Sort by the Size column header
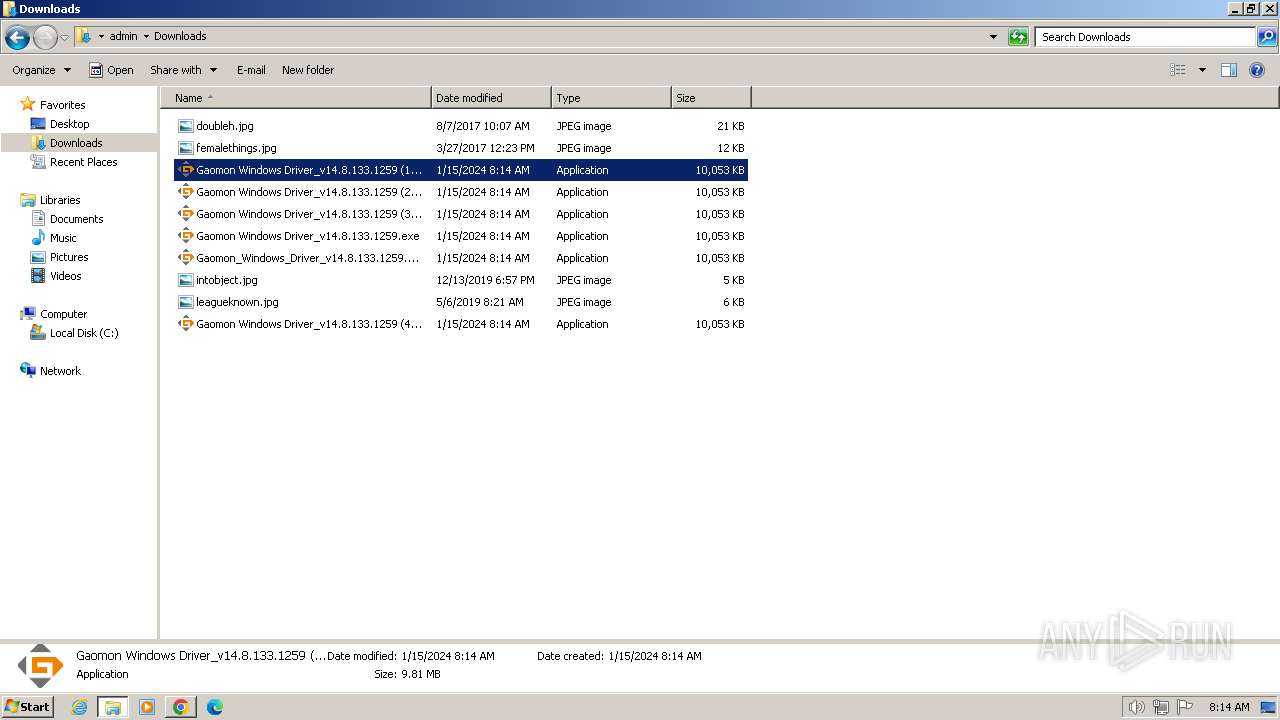The height and width of the screenshot is (720, 1280). (x=711, y=98)
